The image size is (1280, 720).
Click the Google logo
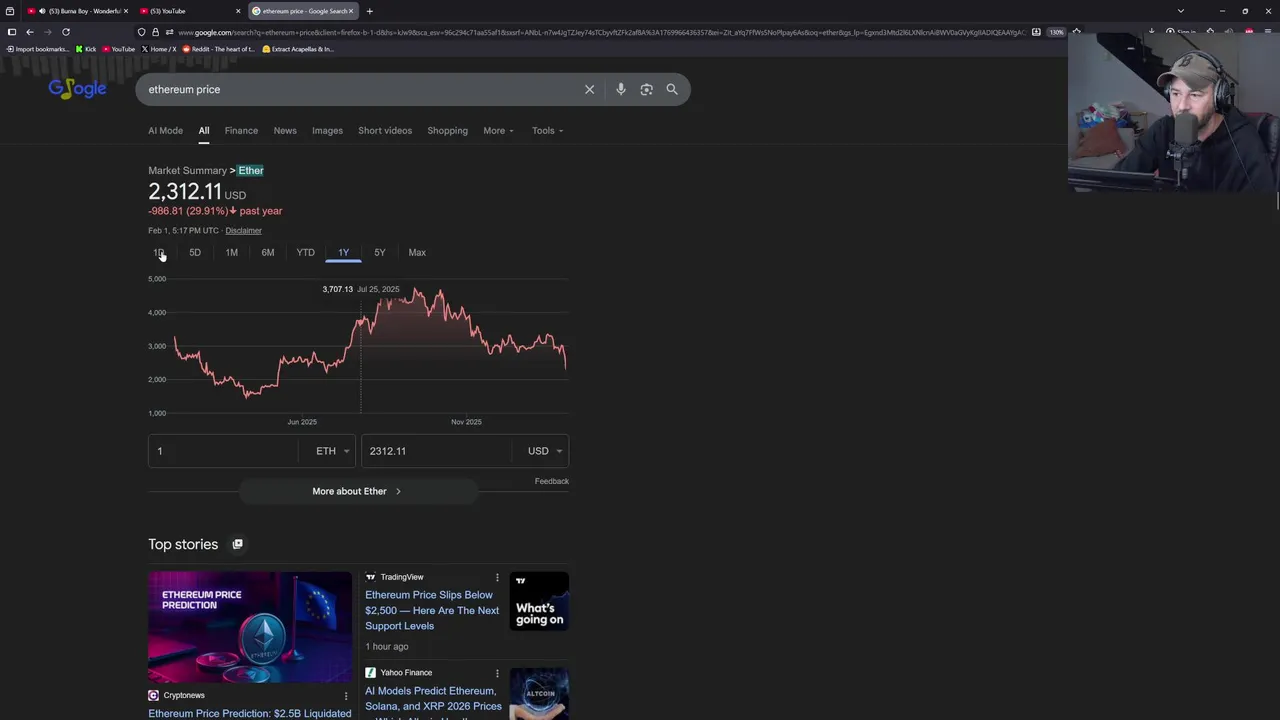coord(77,89)
